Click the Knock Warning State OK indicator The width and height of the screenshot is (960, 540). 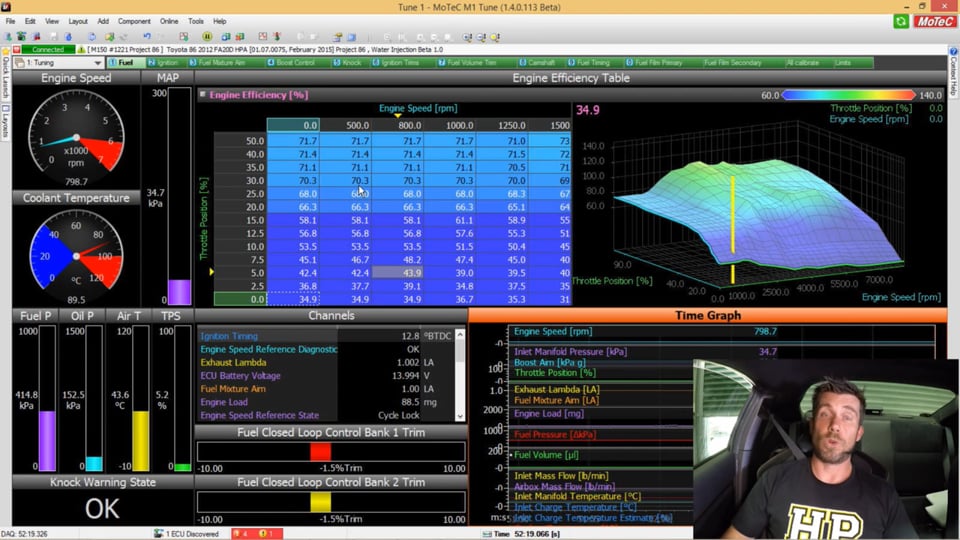pyautogui.click(x=102, y=509)
